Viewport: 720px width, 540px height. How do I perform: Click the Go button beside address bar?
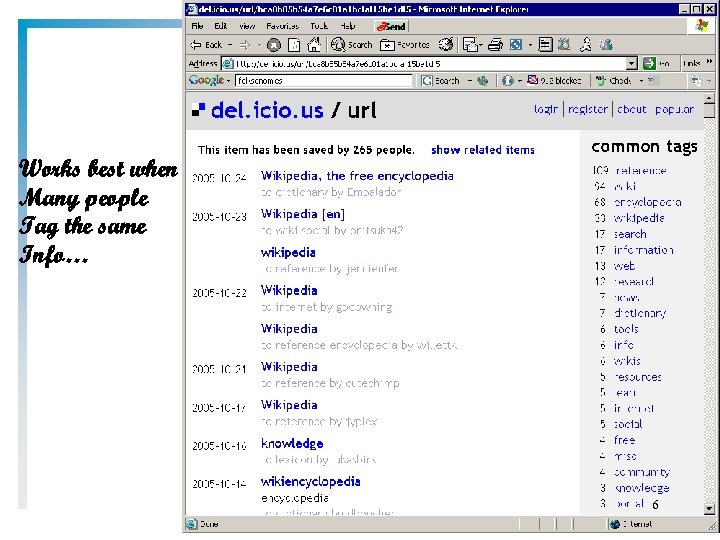(656, 63)
